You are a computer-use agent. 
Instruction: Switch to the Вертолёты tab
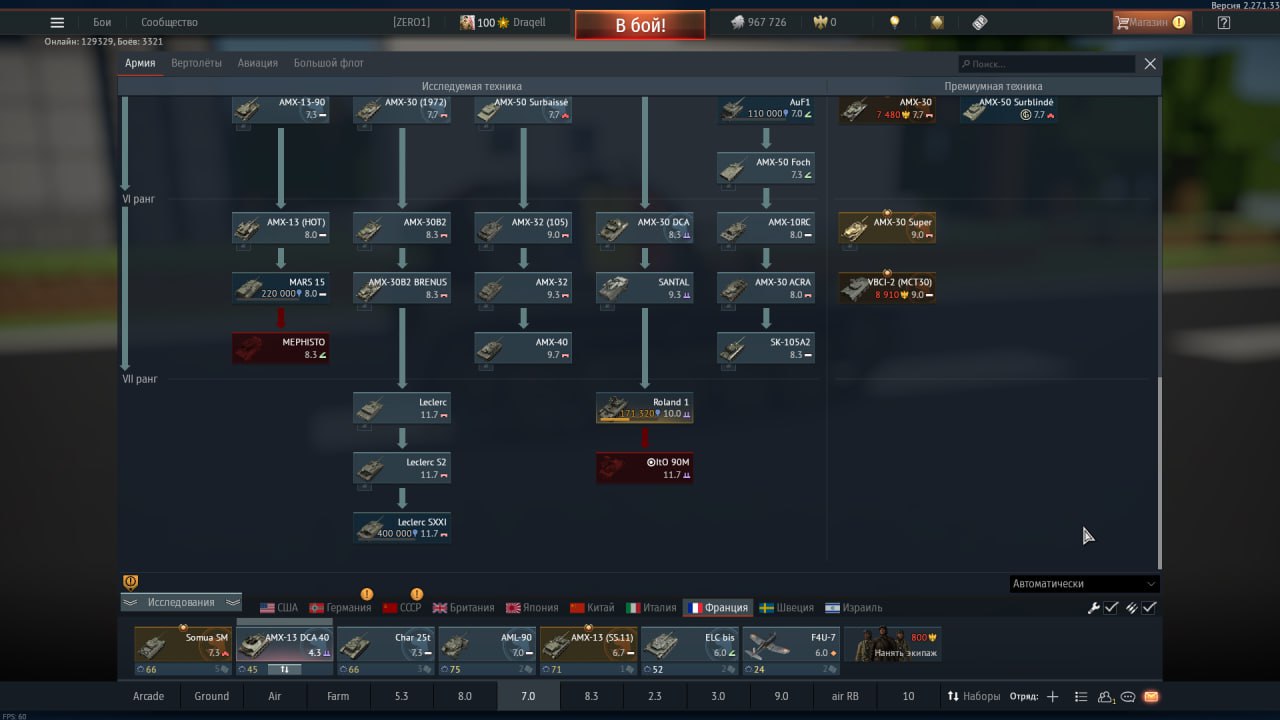tap(197, 63)
